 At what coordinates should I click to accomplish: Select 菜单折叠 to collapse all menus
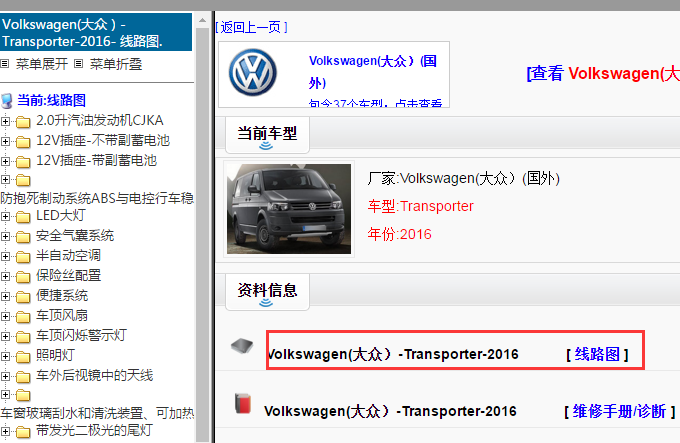pyautogui.click(x=116, y=64)
